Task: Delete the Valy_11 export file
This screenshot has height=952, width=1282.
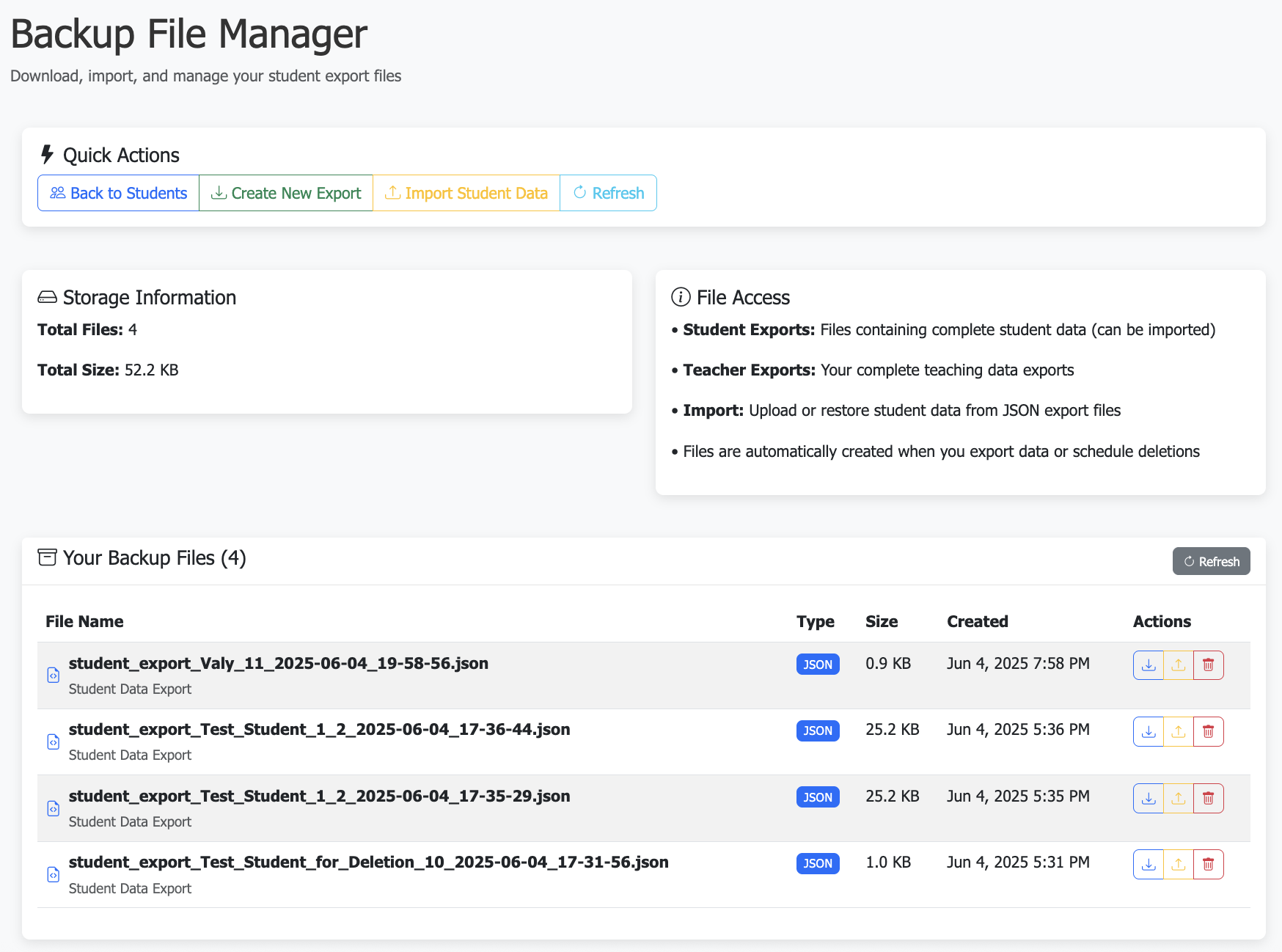Action: click(1209, 665)
